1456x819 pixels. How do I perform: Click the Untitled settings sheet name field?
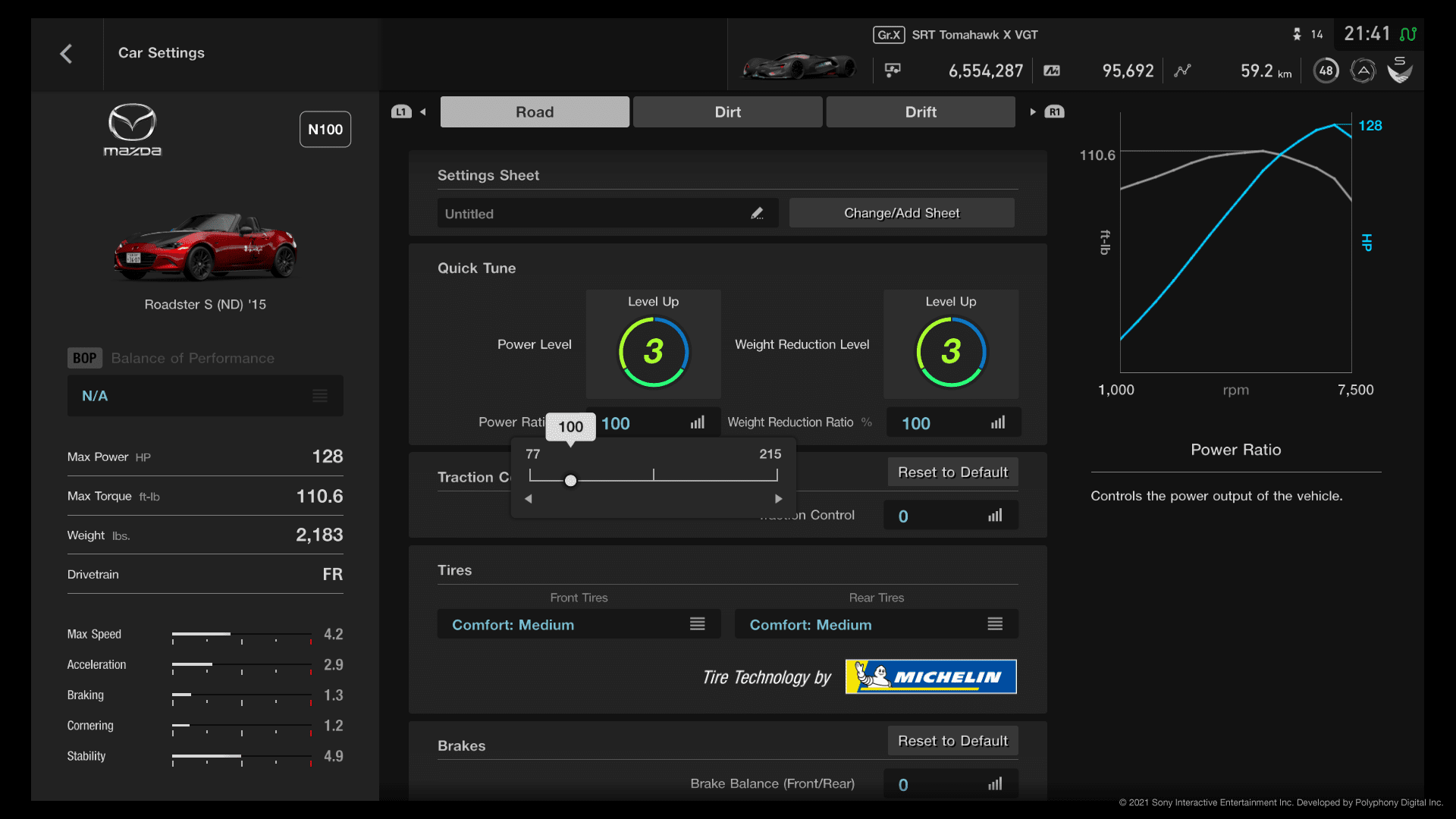click(607, 214)
